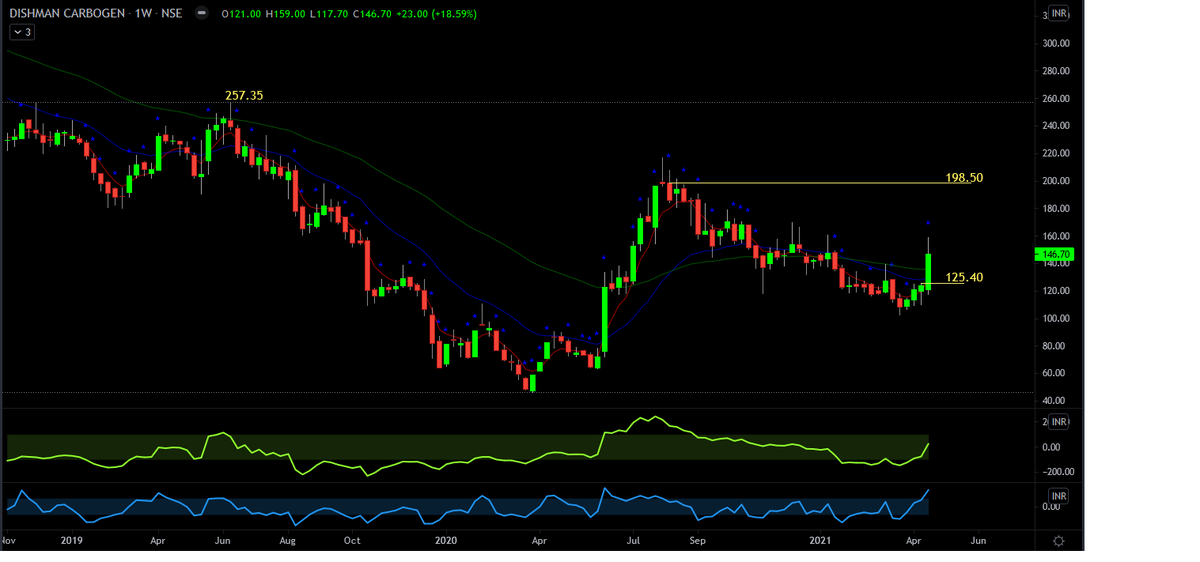Viewport: 1200px width, 562px height.
Task: Click the 100.00 price scale label
Action: pos(1056,319)
